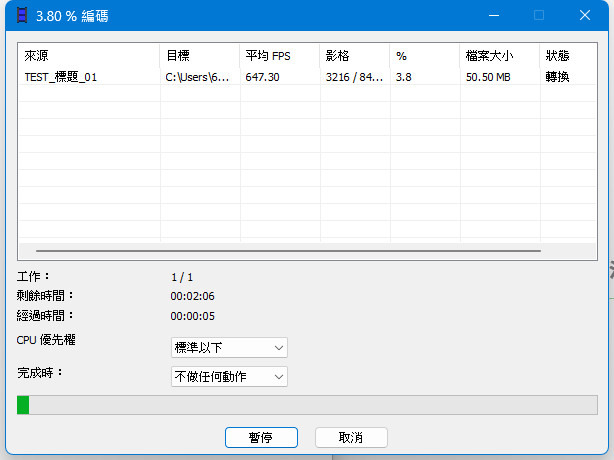Click the 經過時間 label
The image size is (614, 460).
(x=45, y=316)
